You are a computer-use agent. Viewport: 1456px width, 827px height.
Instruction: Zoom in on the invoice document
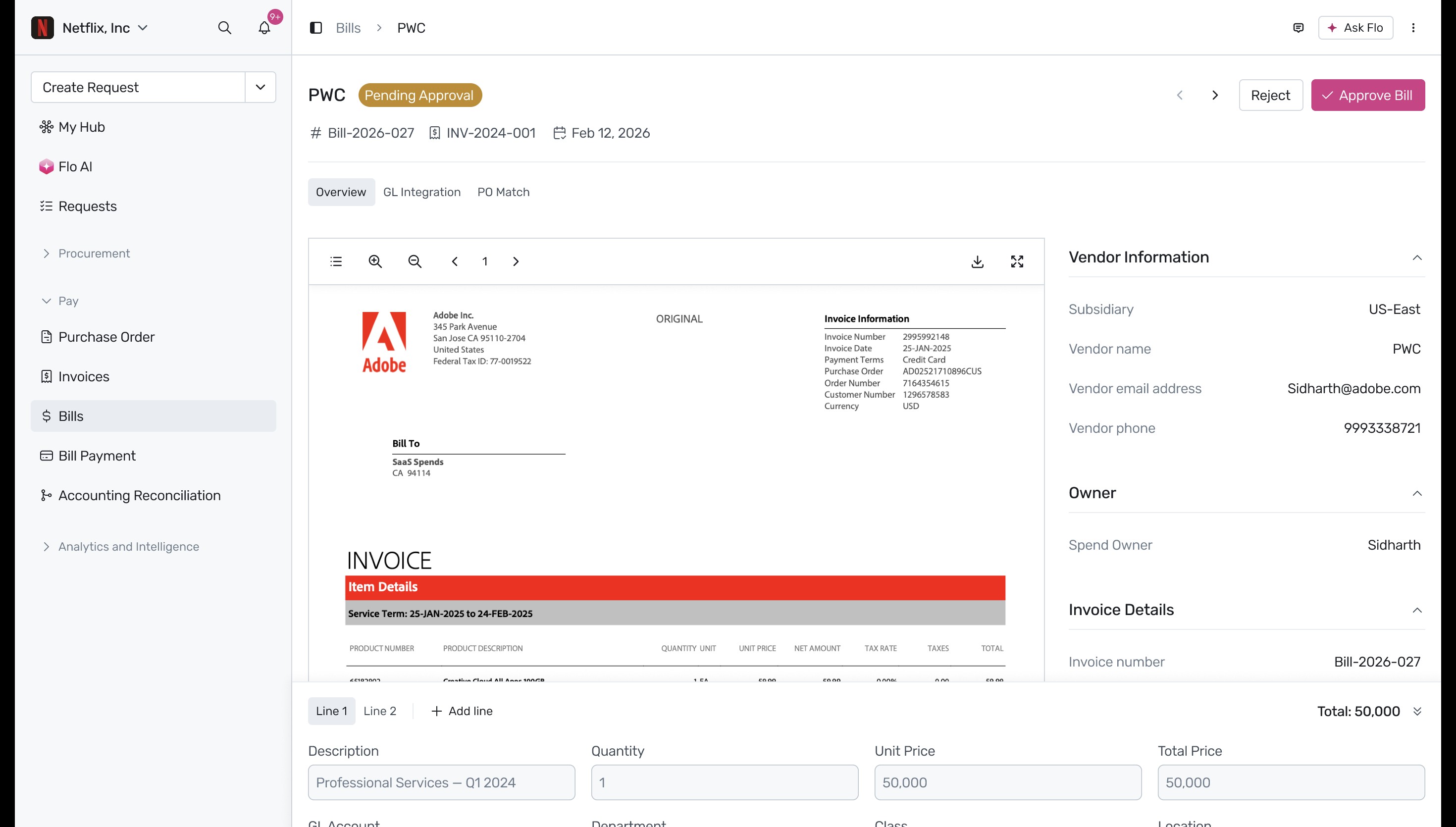375,261
